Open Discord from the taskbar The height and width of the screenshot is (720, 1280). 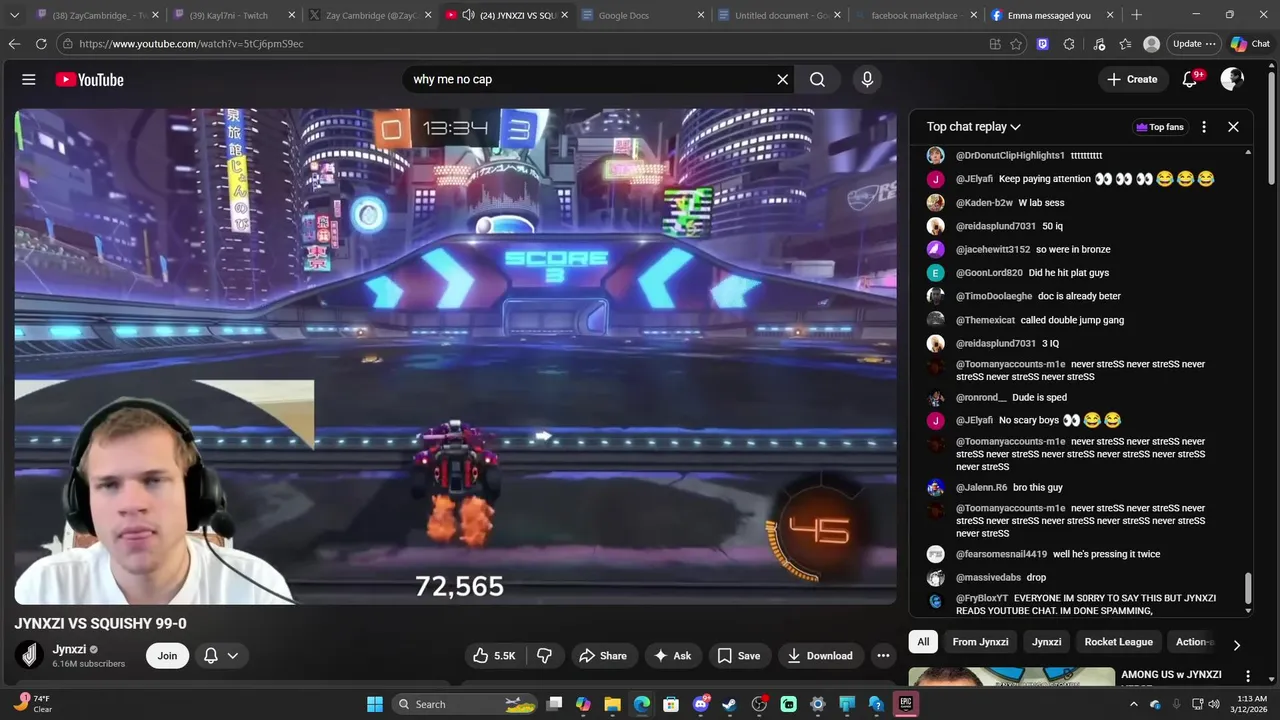[x=700, y=704]
